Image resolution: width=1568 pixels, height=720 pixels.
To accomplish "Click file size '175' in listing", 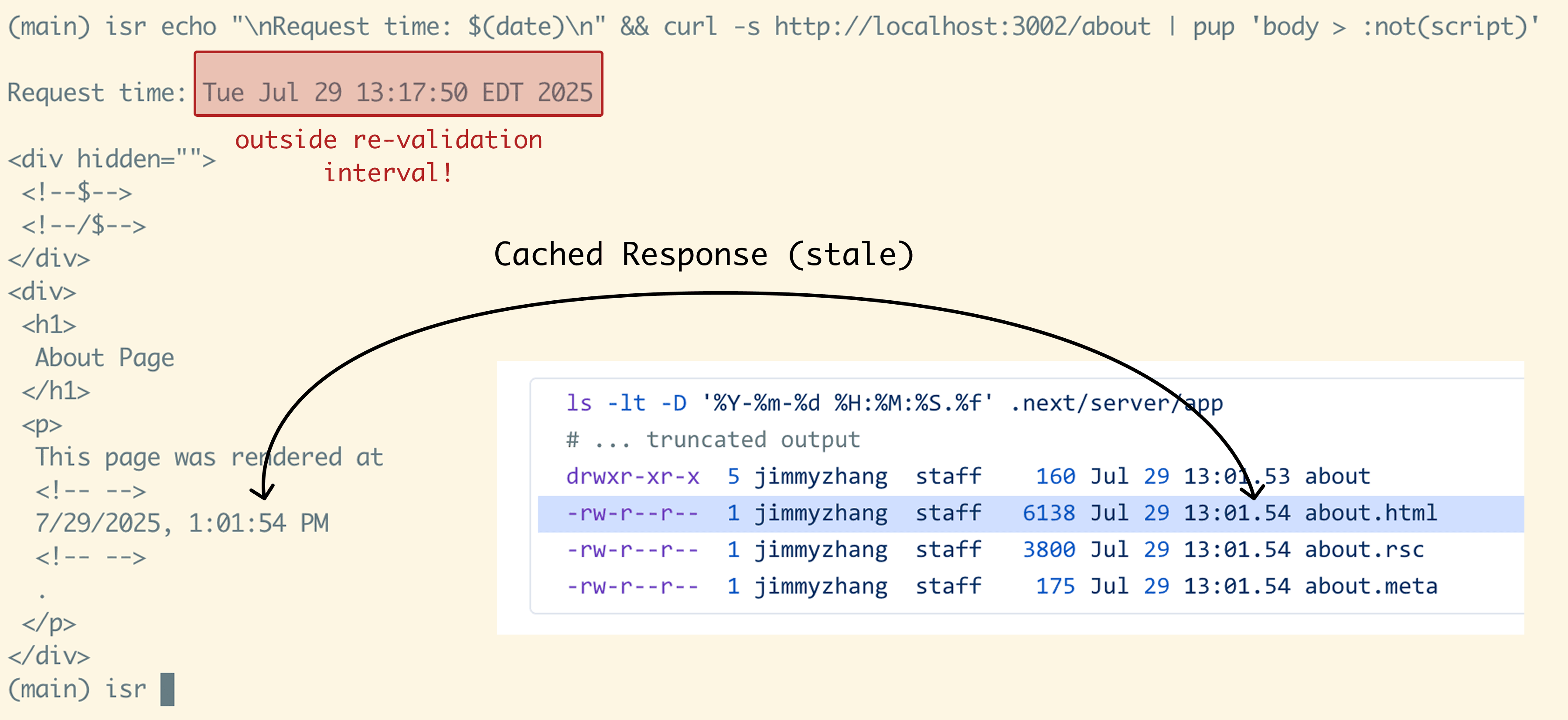I will [1056, 586].
